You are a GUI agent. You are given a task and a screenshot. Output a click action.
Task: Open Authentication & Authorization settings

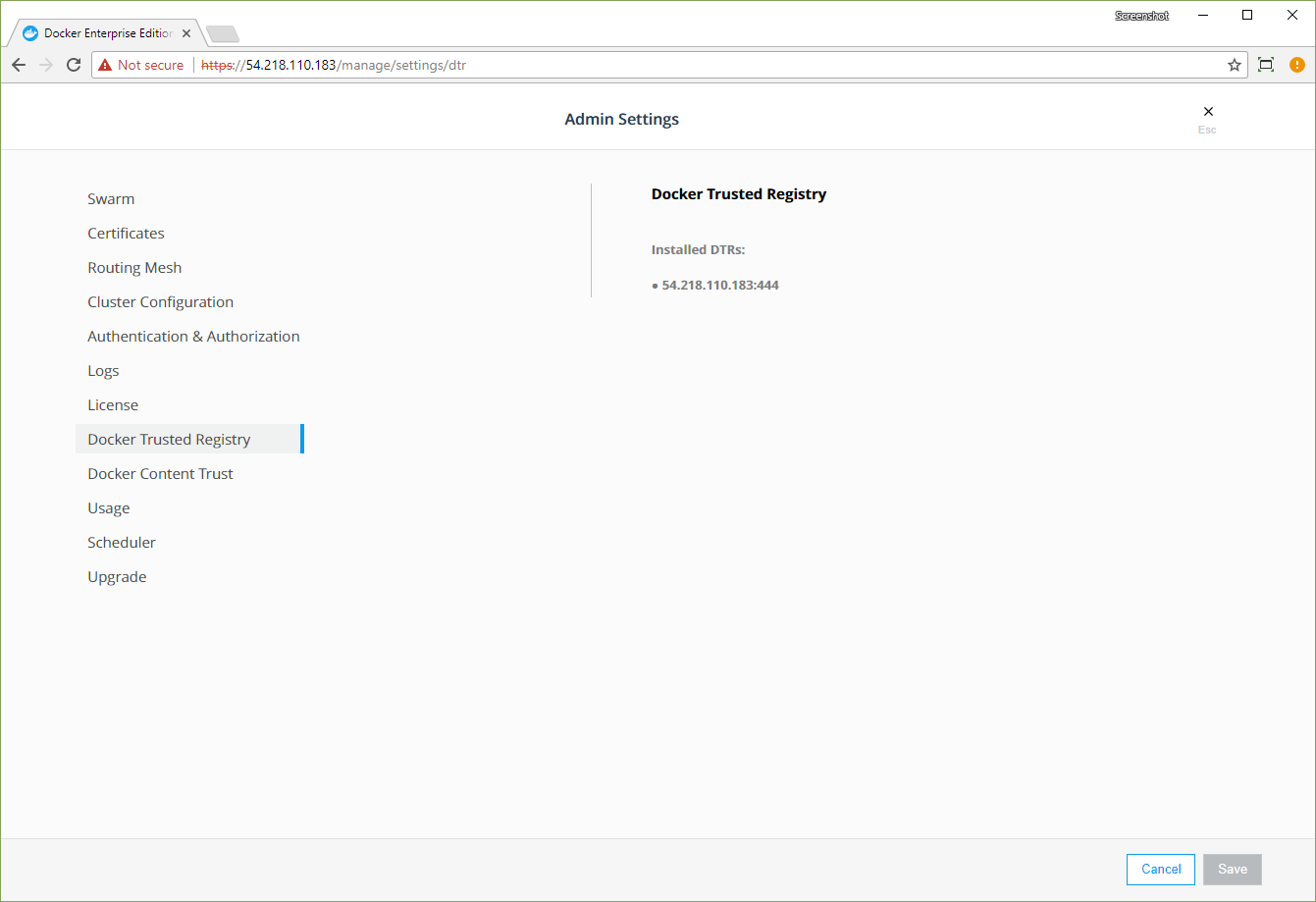[x=193, y=337]
